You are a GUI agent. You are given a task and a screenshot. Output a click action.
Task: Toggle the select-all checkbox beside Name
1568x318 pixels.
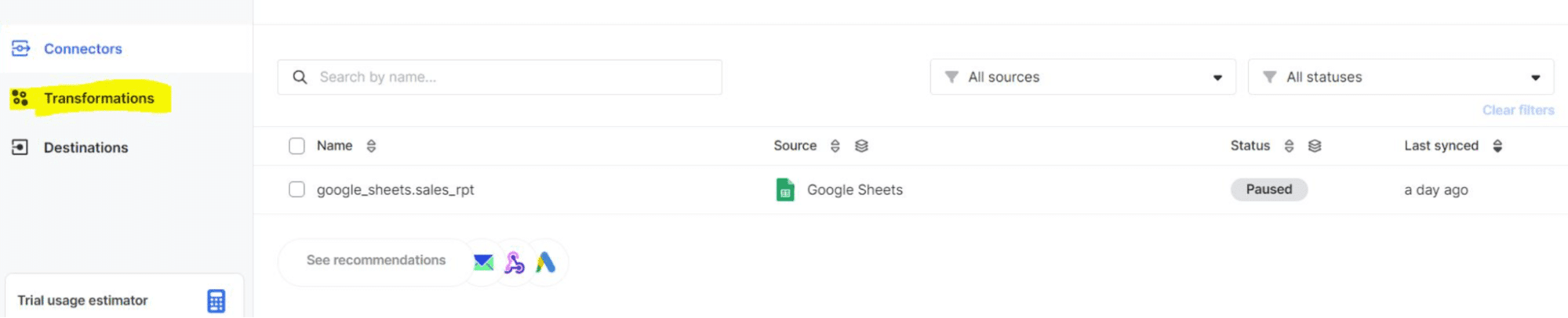(297, 146)
